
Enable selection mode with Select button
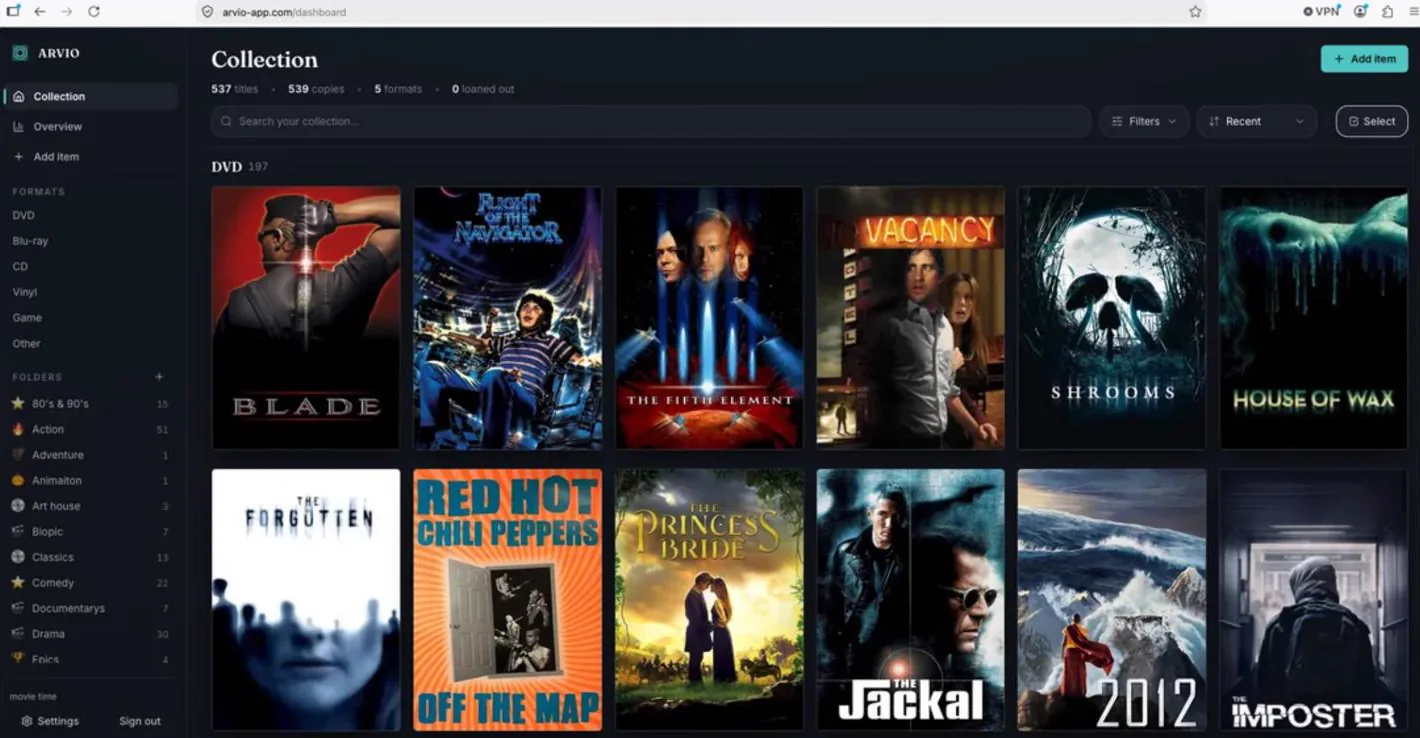pos(1372,121)
